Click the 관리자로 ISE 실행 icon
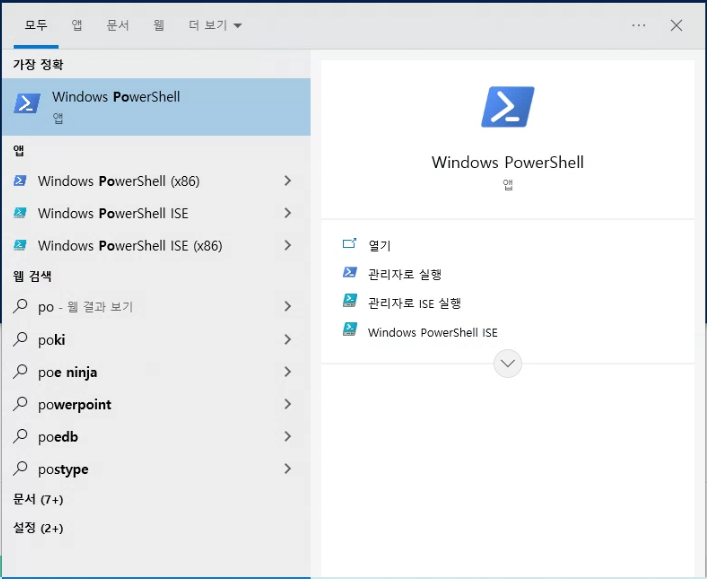Screen dimensions: 707x579 tap(349, 301)
